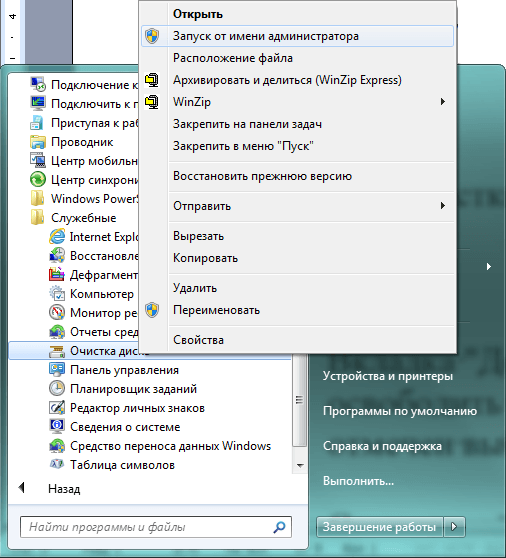Click the Служебные folder label
The image size is (506, 558).
[x=84, y=218]
